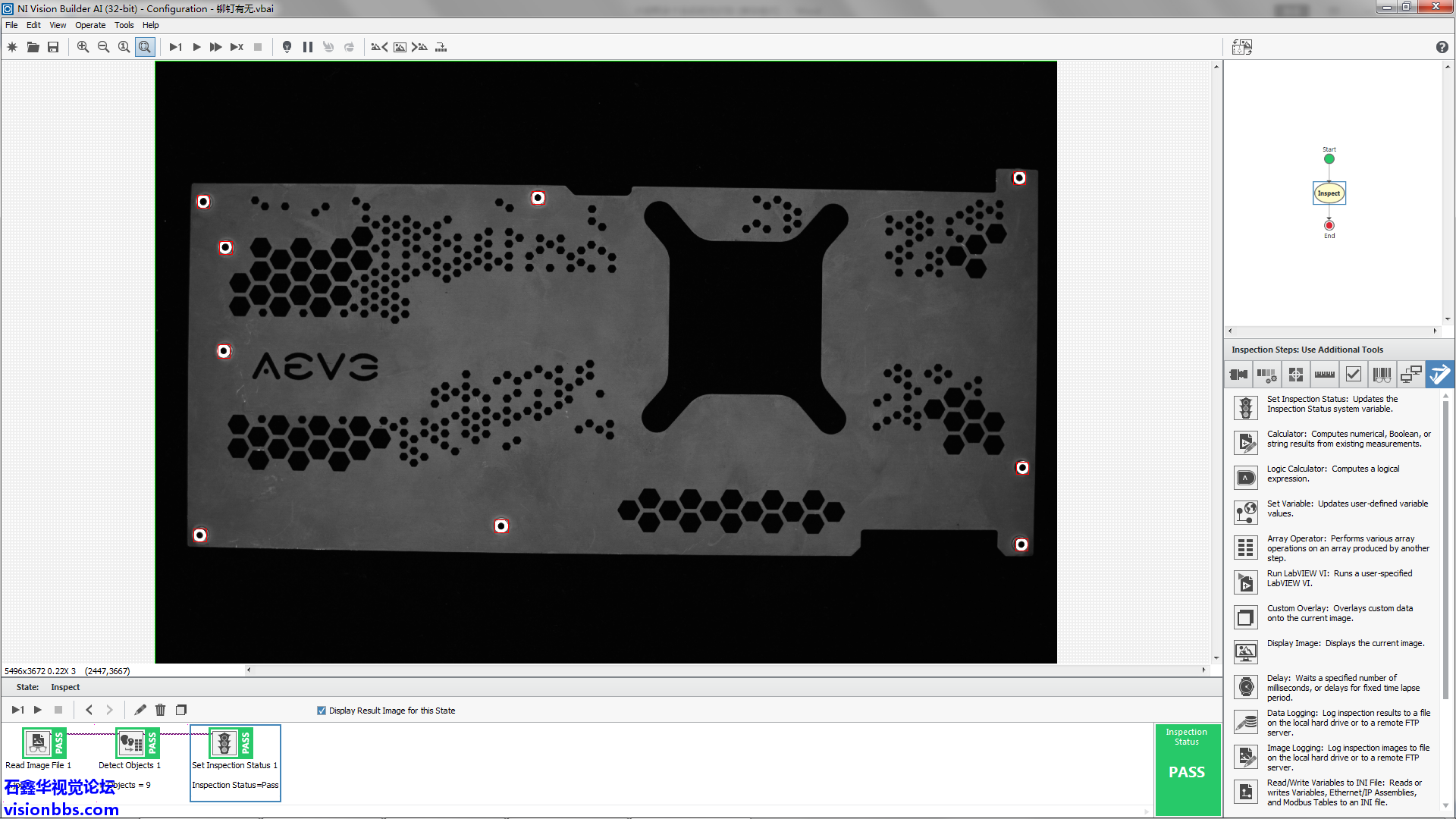This screenshot has height=819, width=1456.
Task: Load the previous image
Action: click(x=379, y=47)
